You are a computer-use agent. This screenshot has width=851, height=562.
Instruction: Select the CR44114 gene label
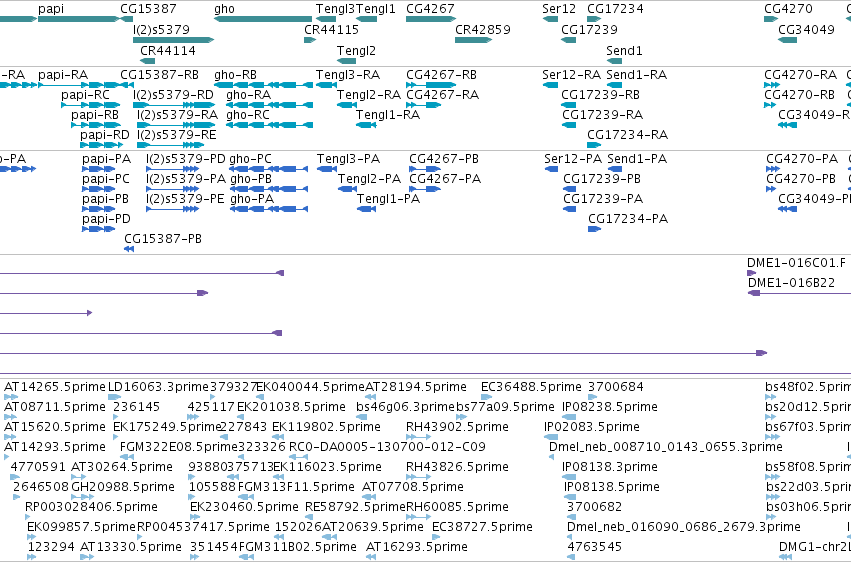coord(168,50)
